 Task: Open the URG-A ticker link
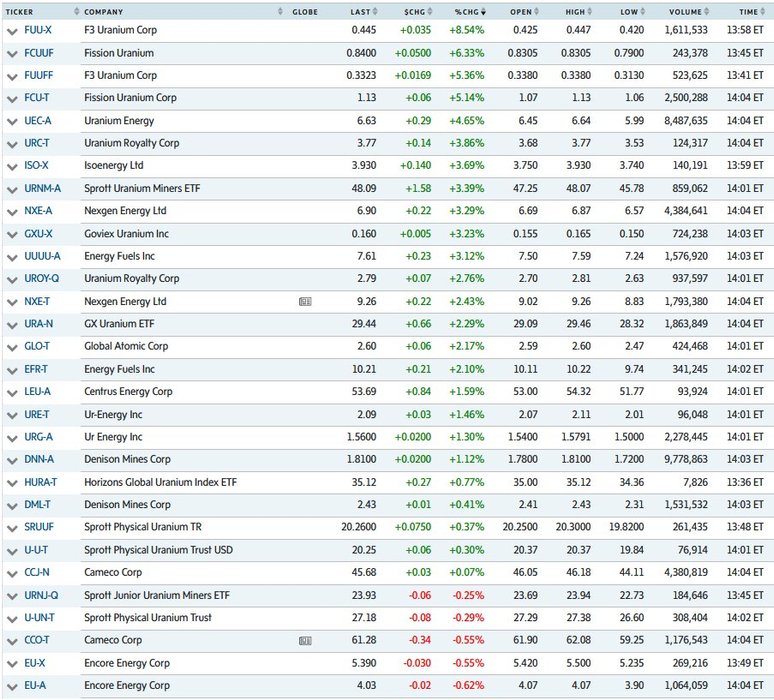pyautogui.click(x=39, y=437)
